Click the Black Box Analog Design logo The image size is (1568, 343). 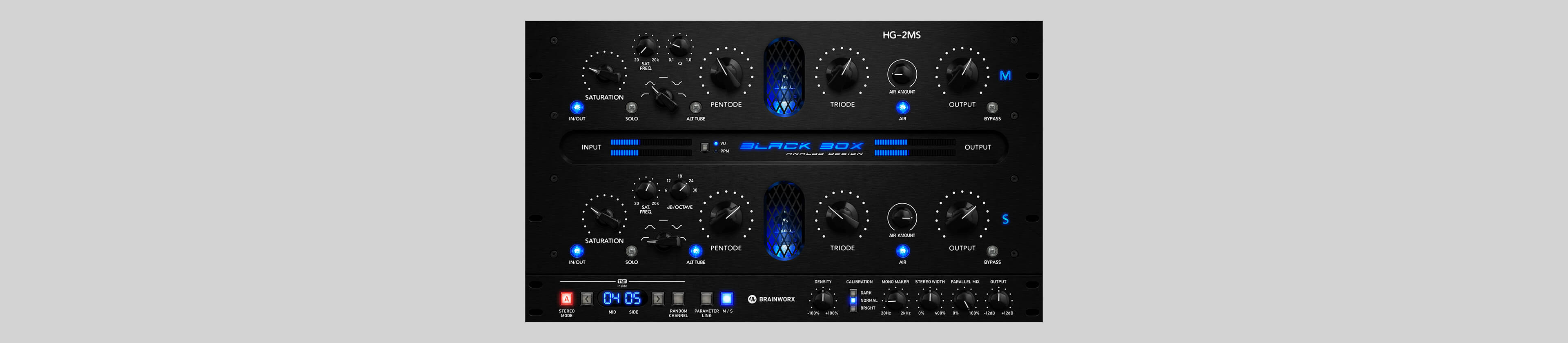(802, 148)
